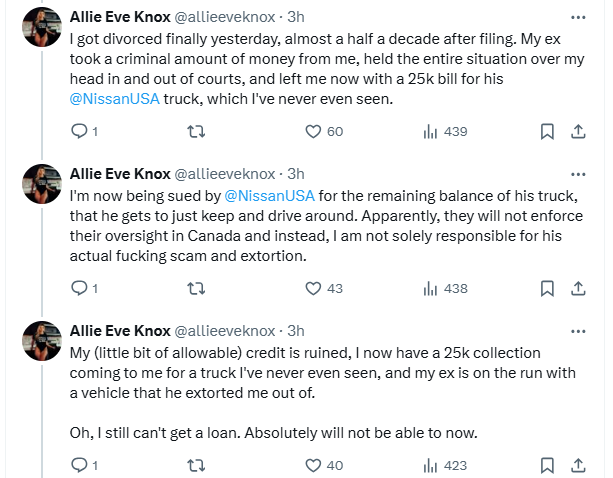Repost the second tweet about Nissan lawsuit

[197, 288]
